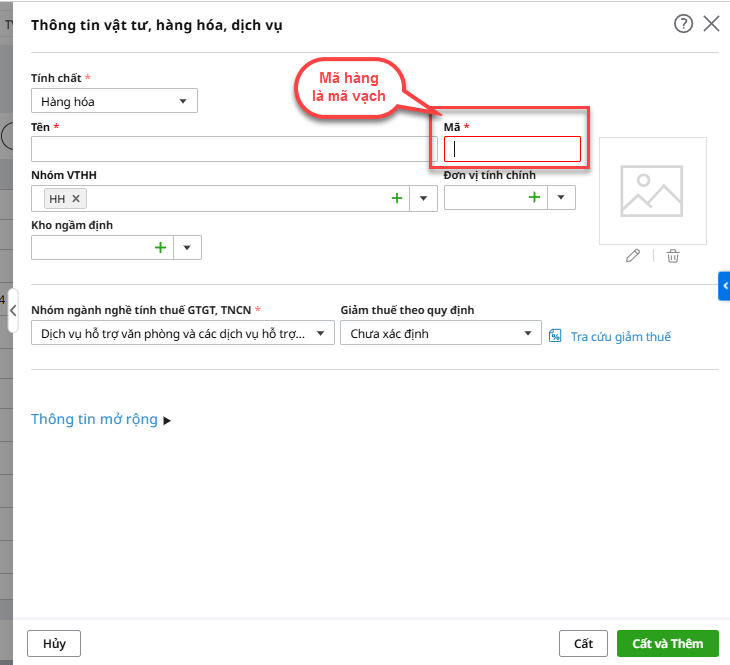The image size is (730, 665).
Task: Remove the HH tag from Nhóm VTHH
Action: 76,199
